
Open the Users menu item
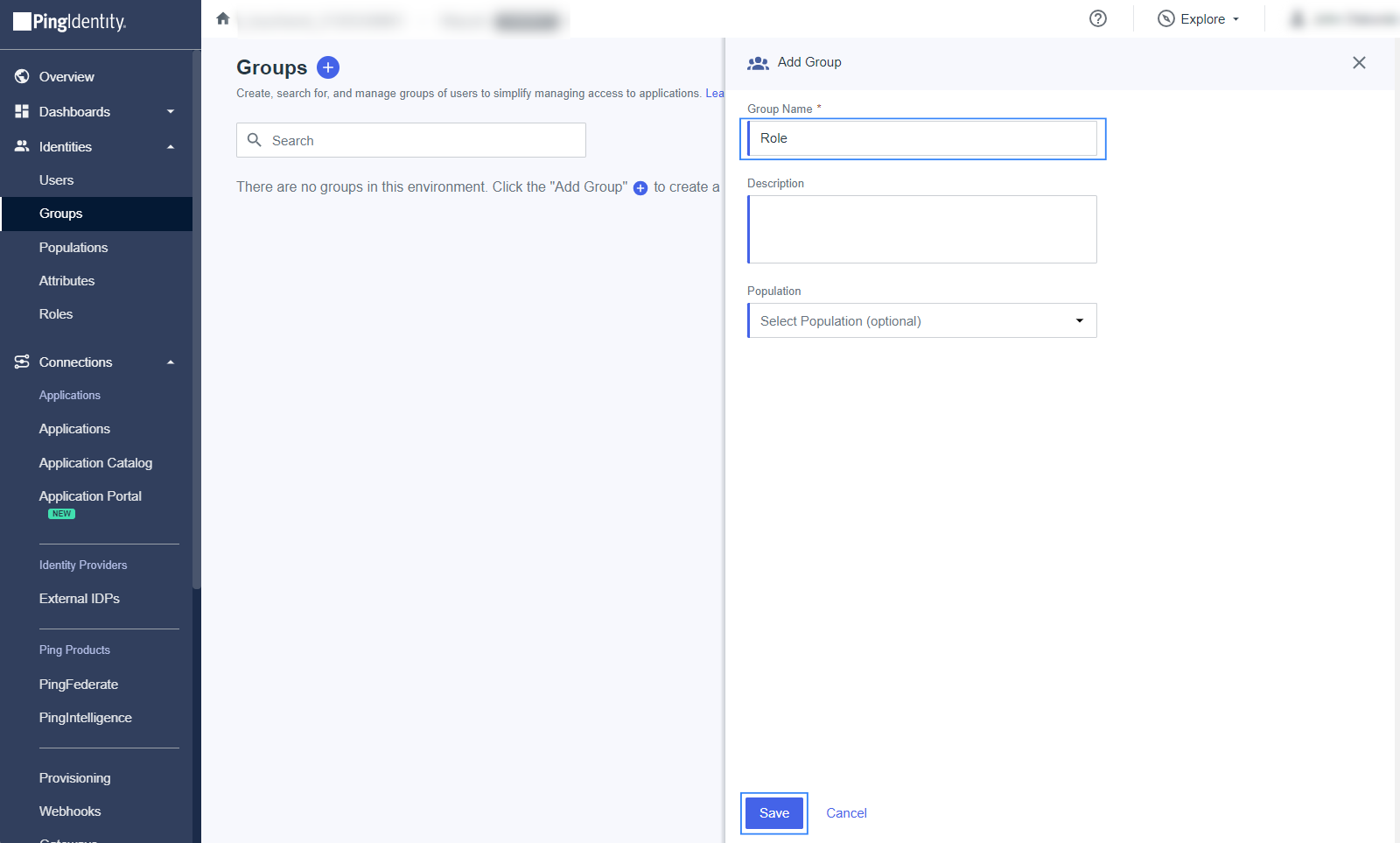coord(57,180)
